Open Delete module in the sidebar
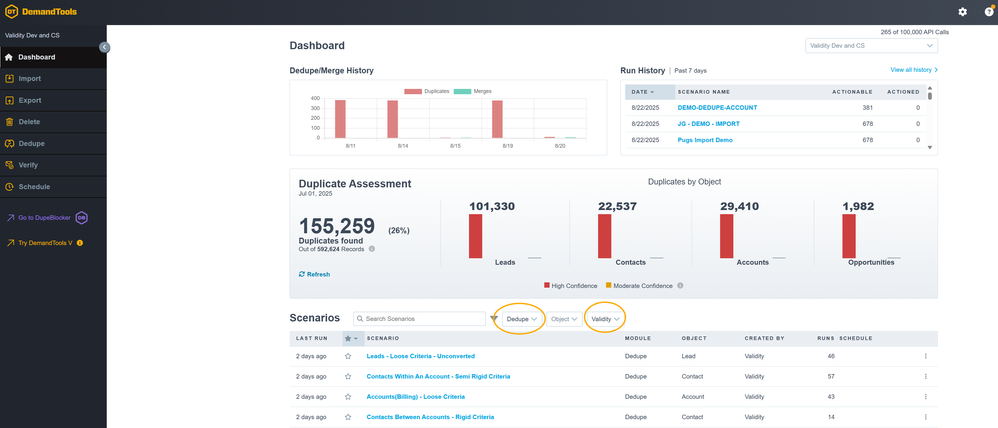Viewport: 998px width, 428px height. 53,122
